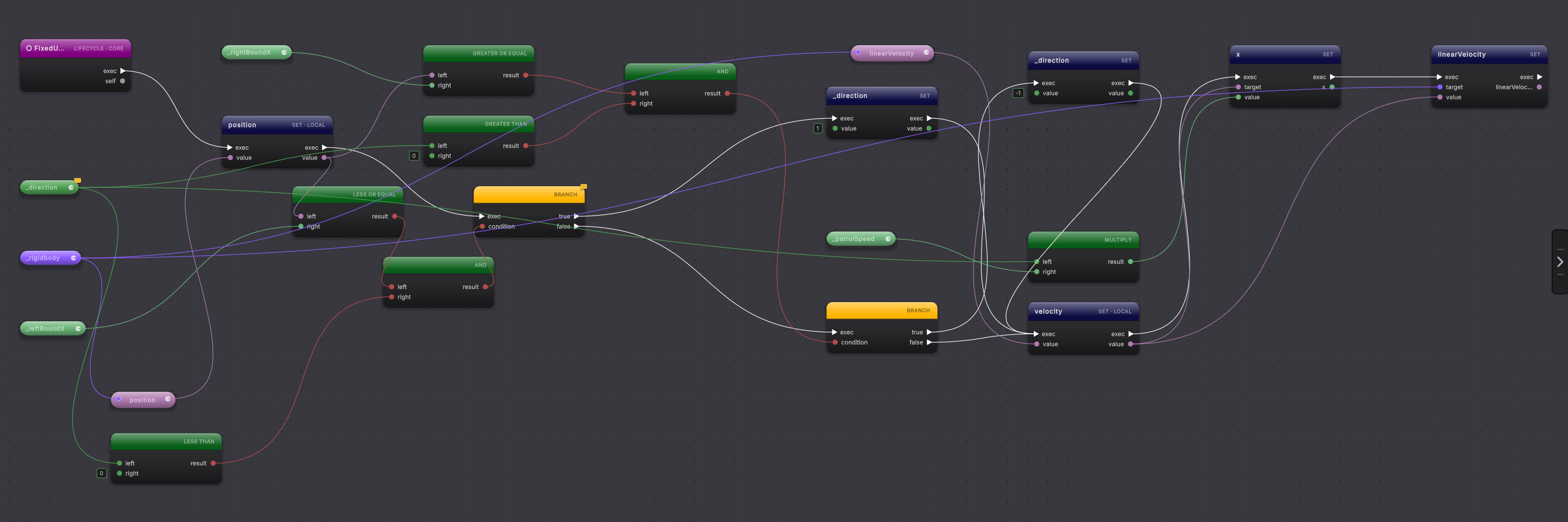Click the circular icon on _rigidbody pill
This screenshot has width=1568, height=522.
tap(73, 258)
